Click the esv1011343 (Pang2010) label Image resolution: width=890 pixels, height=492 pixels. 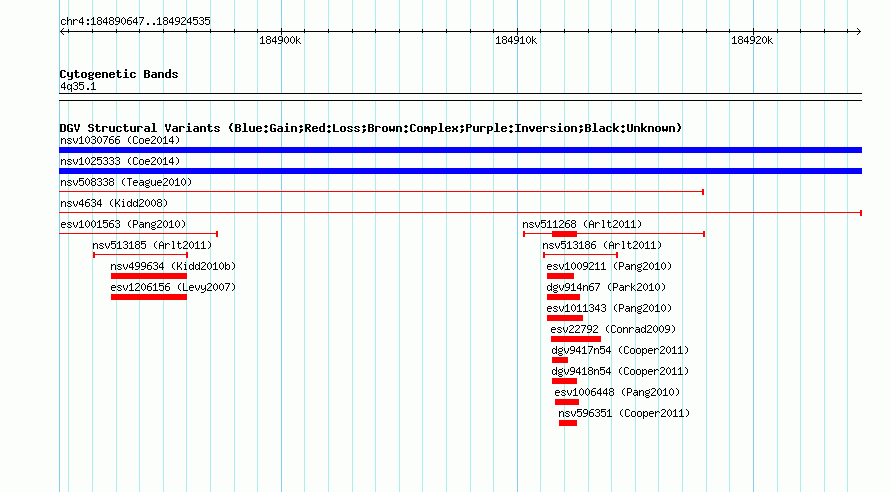tap(609, 308)
